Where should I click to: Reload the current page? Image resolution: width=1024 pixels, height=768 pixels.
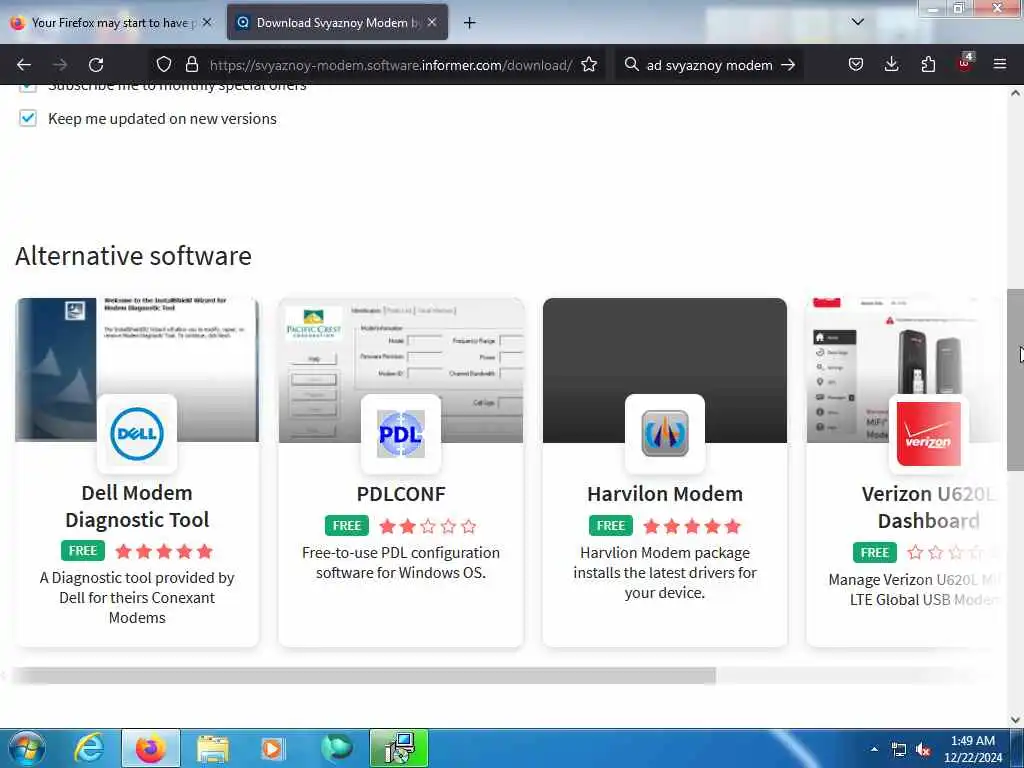pyautogui.click(x=96, y=65)
